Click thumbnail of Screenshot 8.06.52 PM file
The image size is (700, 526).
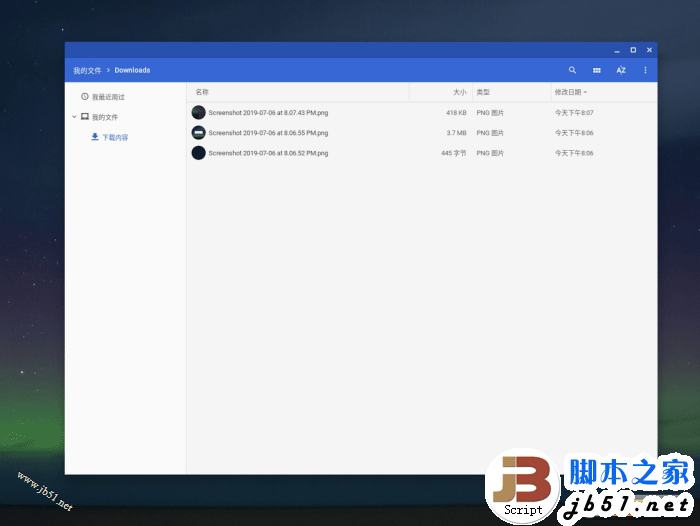click(x=198, y=153)
